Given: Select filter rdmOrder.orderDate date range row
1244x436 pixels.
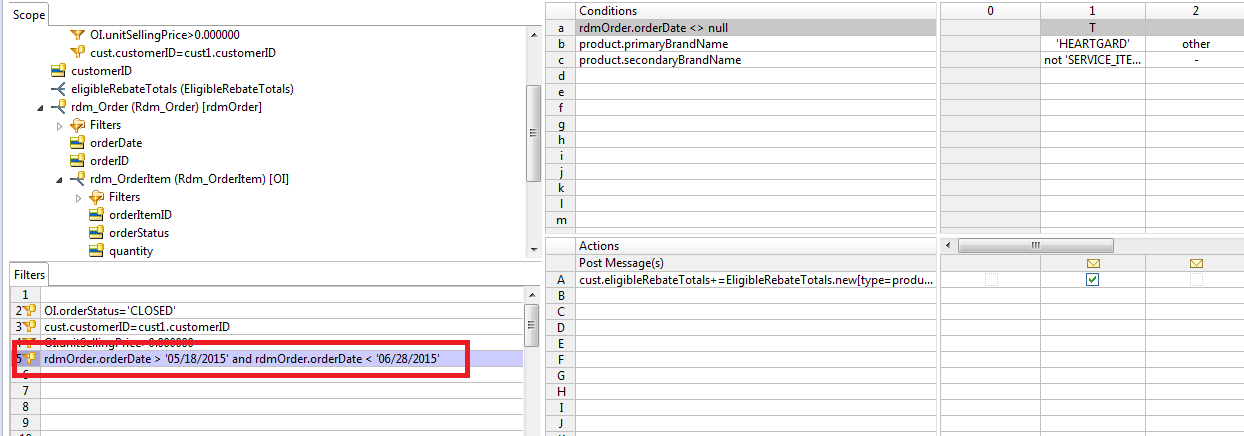Looking at the screenshot, I should 282,358.
